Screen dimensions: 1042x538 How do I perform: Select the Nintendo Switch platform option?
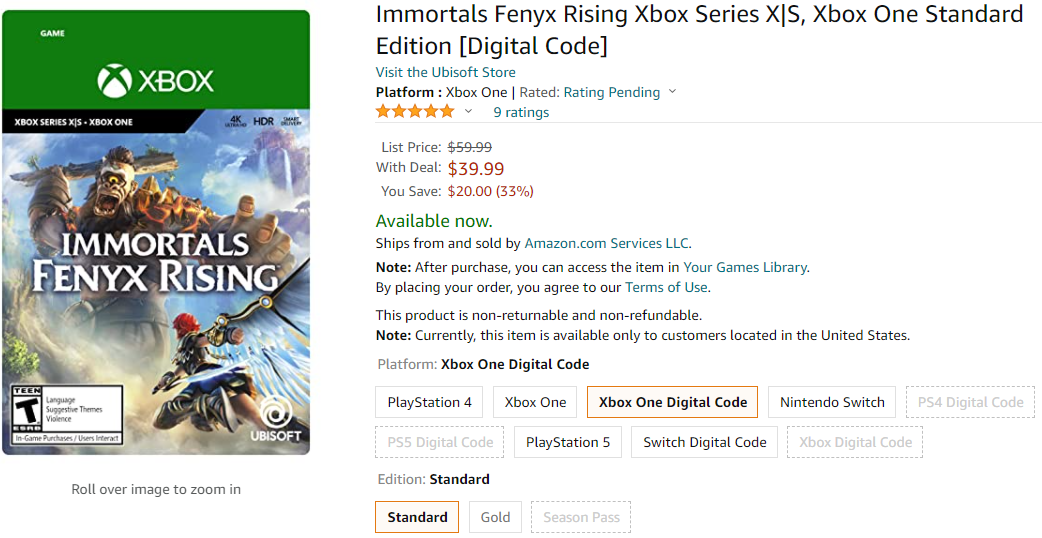(x=832, y=402)
